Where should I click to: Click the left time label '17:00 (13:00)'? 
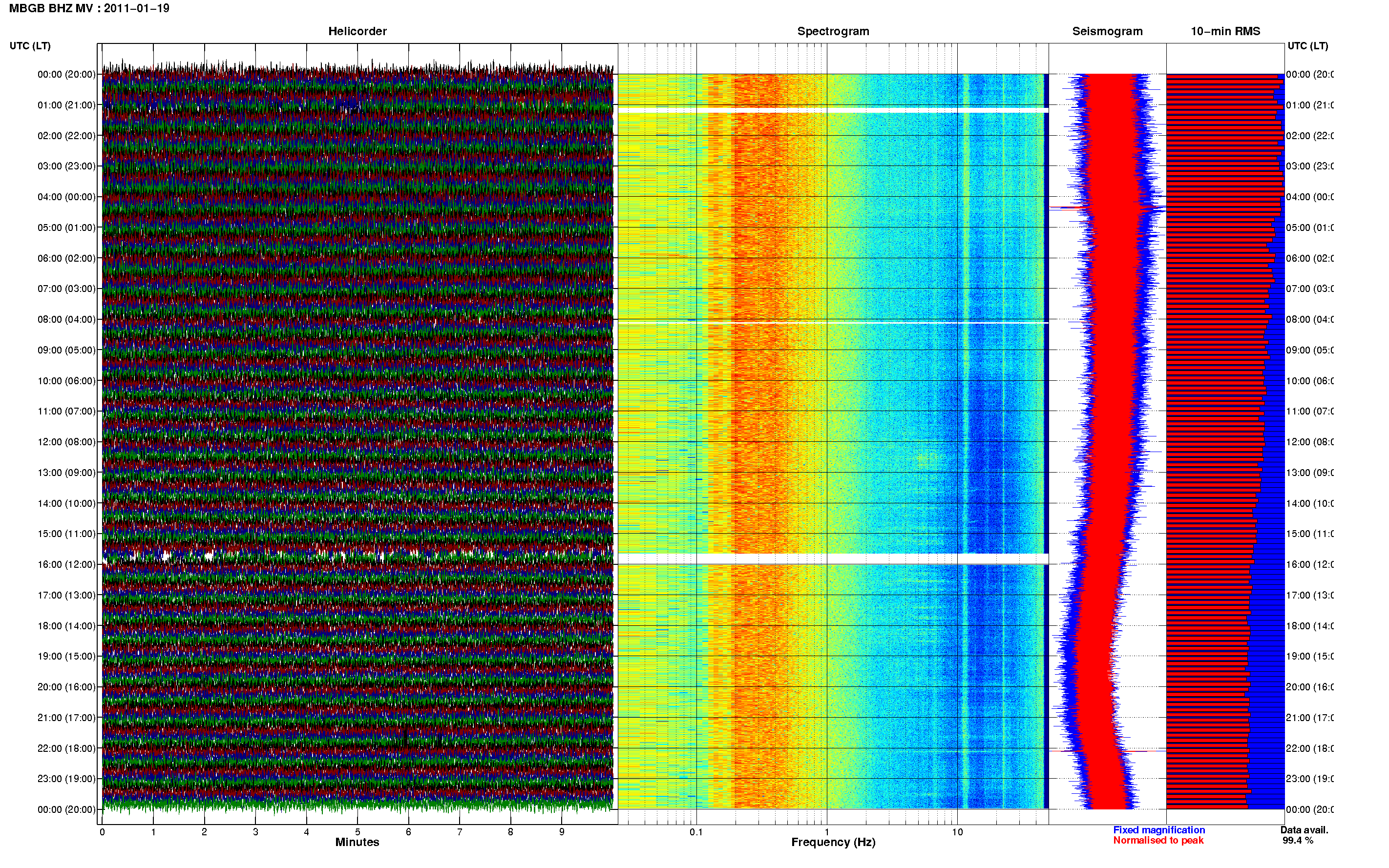(66, 595)
